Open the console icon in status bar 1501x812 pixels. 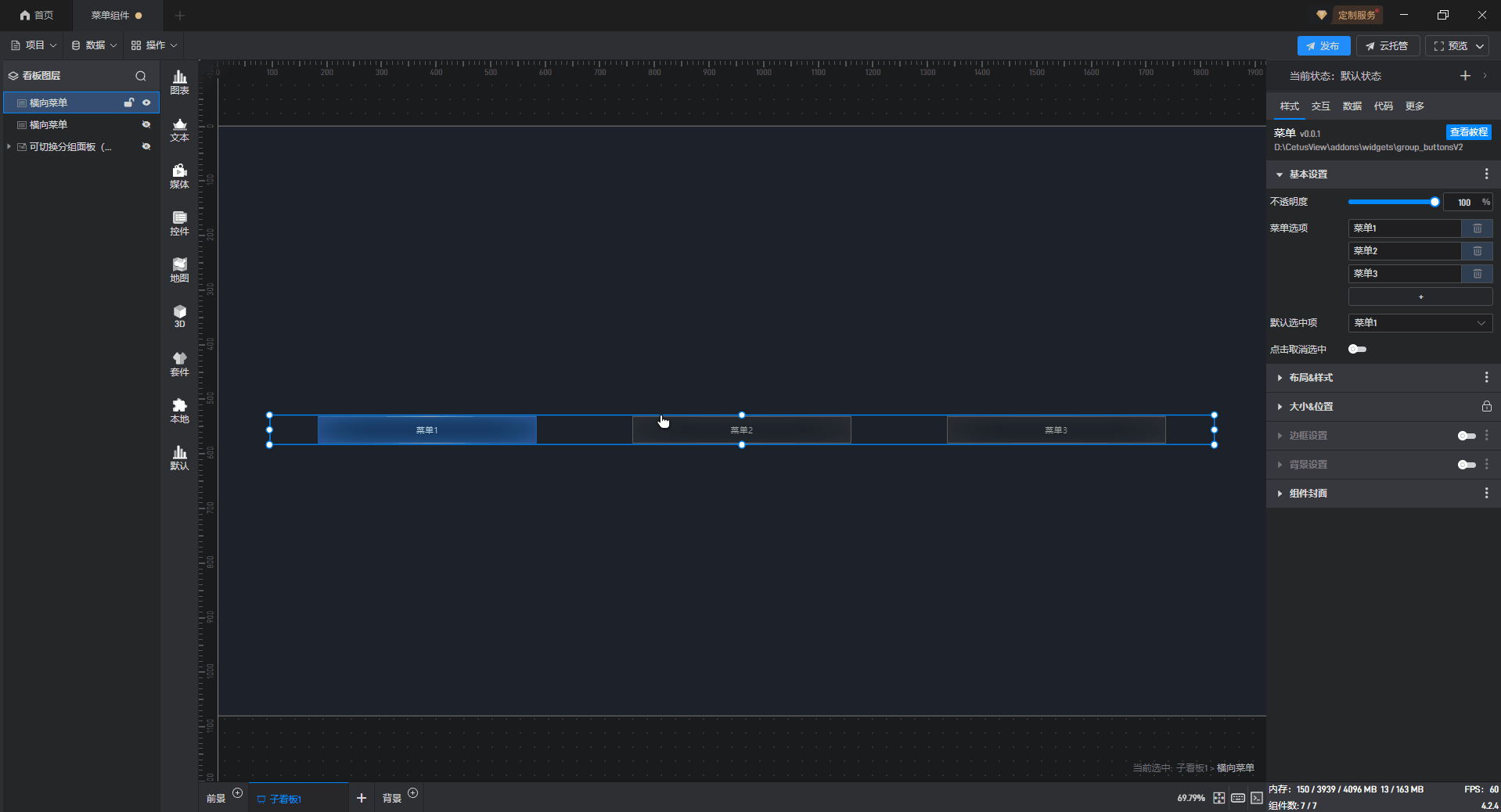click(x=1256, y=798)
